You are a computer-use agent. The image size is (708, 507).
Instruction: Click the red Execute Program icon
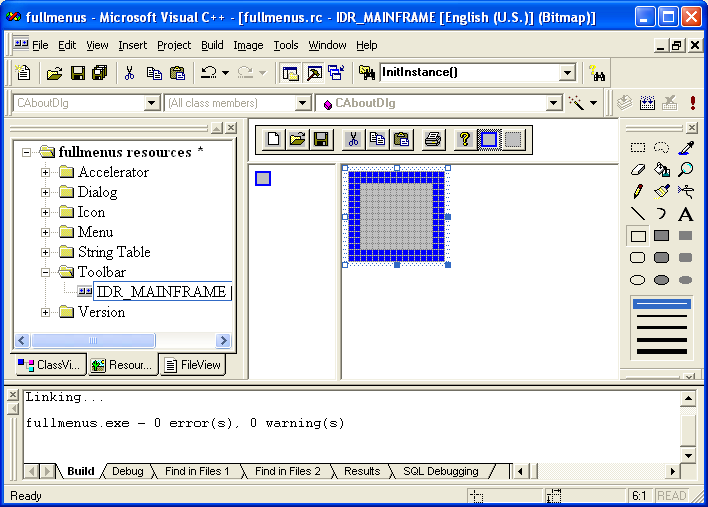(693, 103)
